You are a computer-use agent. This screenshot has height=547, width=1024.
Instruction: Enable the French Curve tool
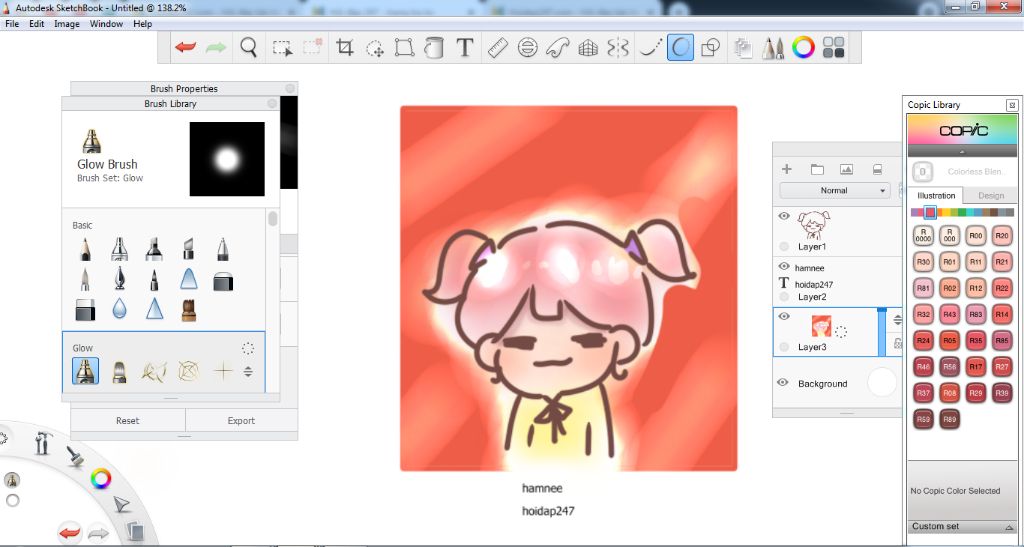[x=558, y=47]
